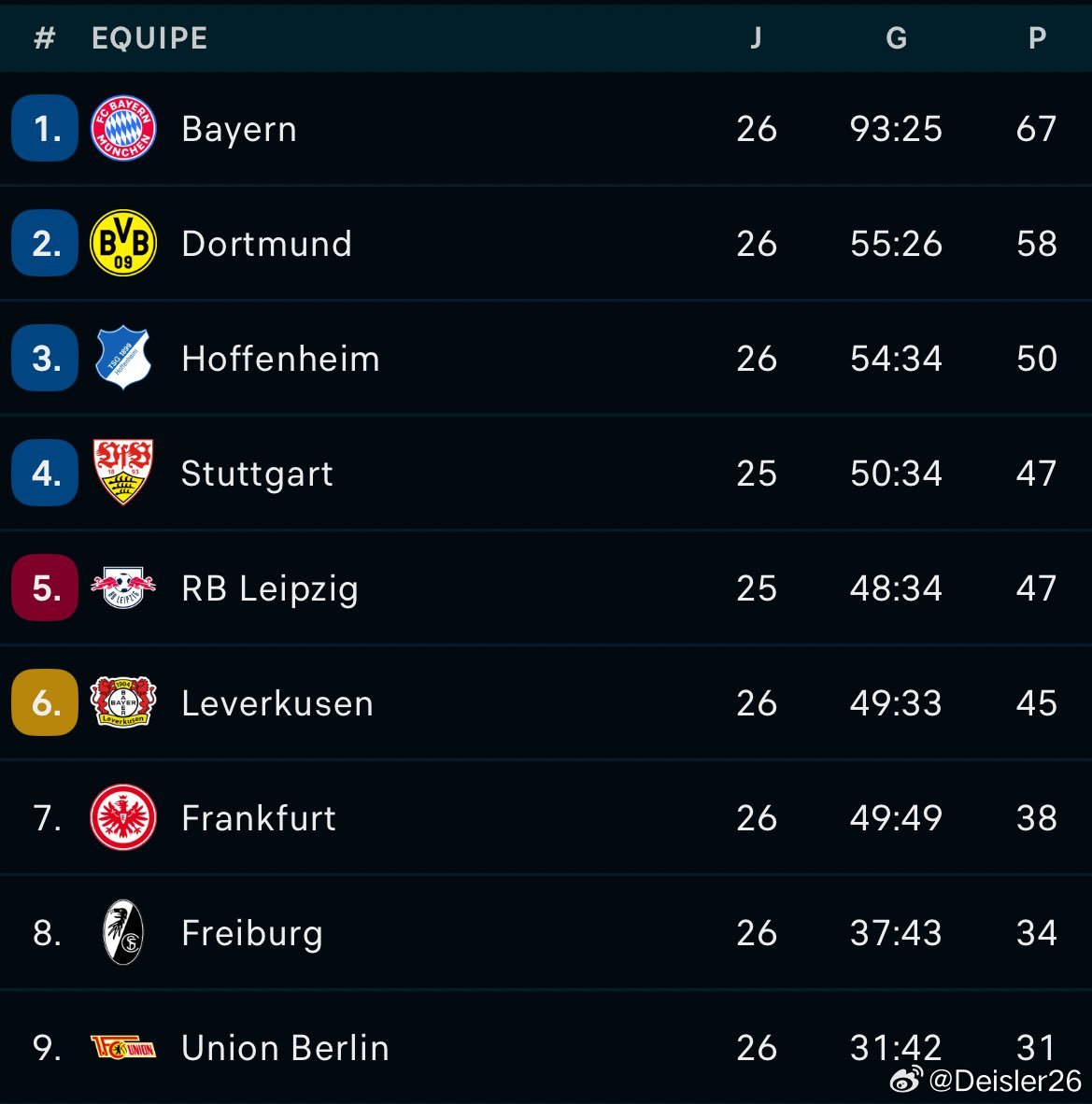The height and width of the screenshot is (1104, 1092).
Task: Click the maroon rank 5 badge
Action: click(x=45, y=587)
